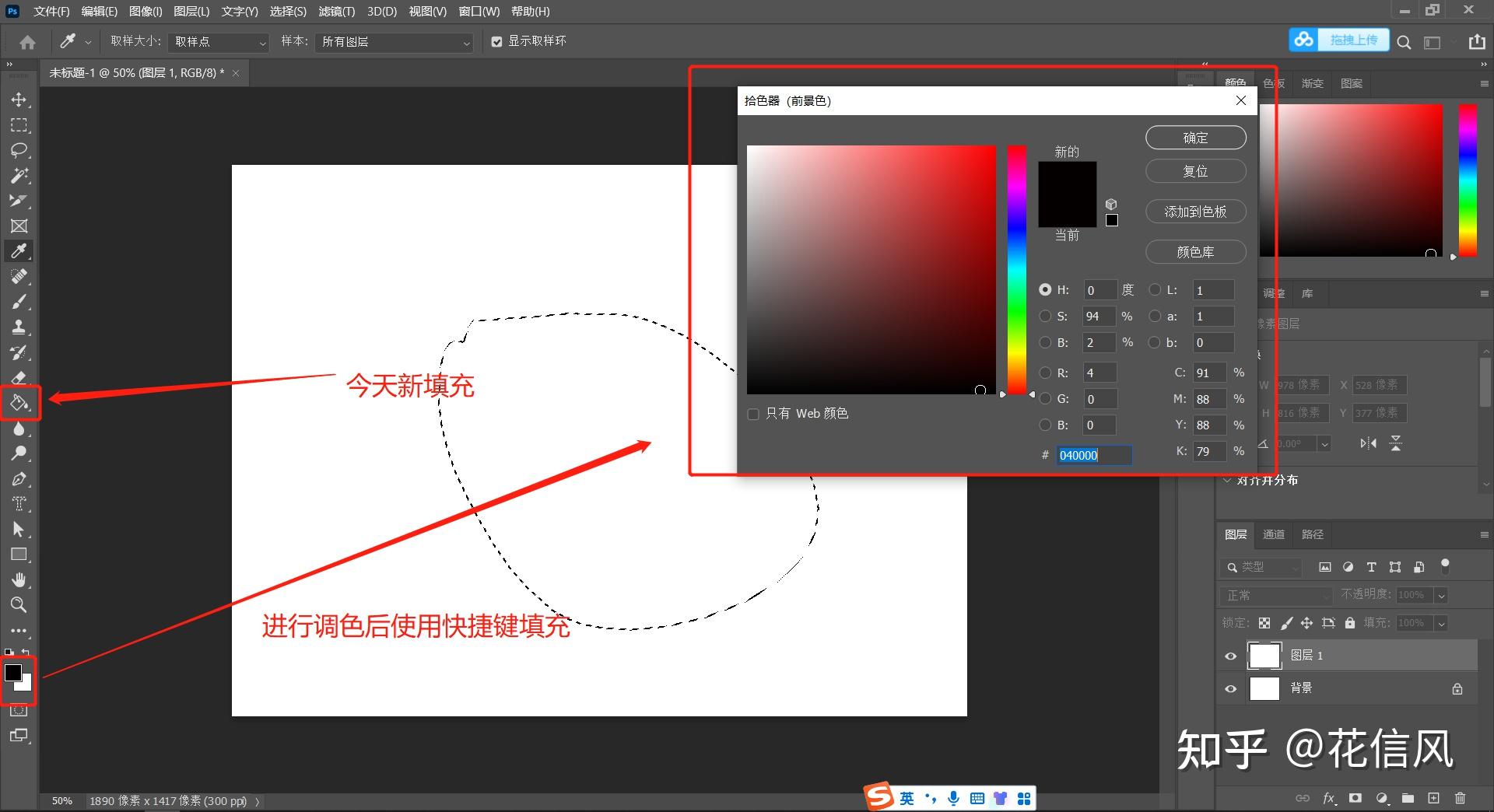Image resolution: width=1494 pixels, height=812 pixels.
Task: Select the S radio button in color picker
Action: [1045, 316]
